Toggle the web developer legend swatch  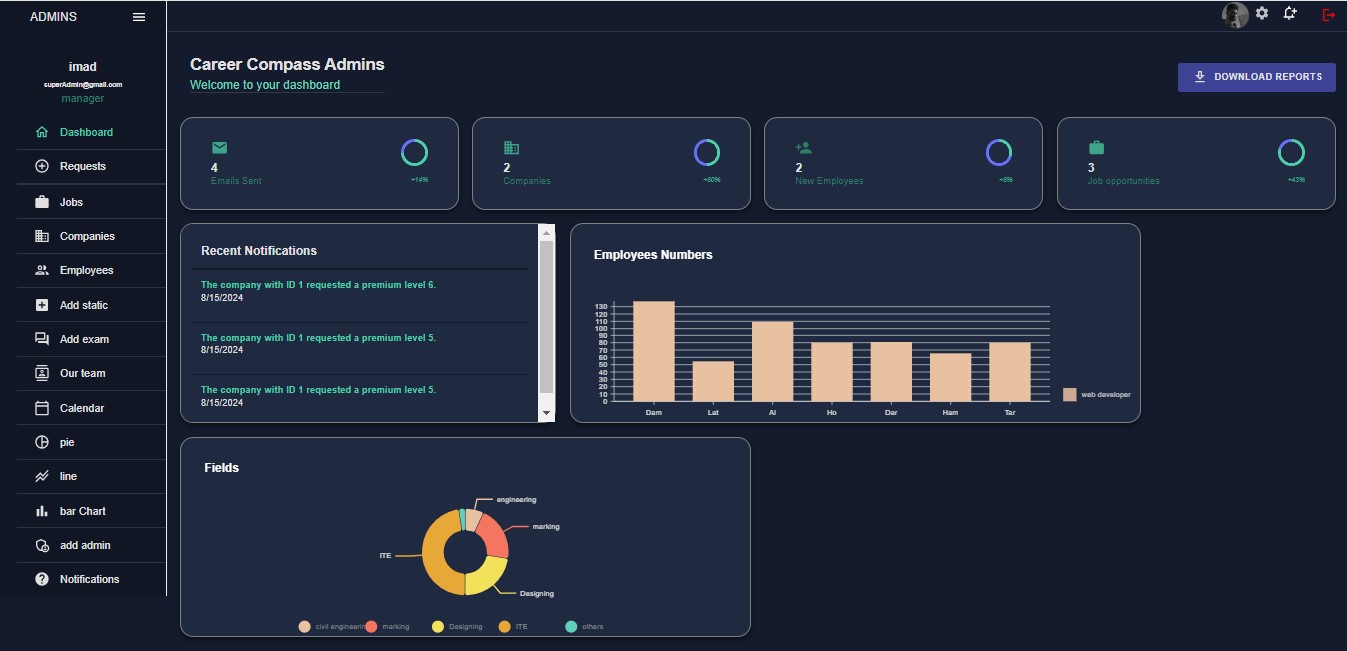click(1070, 395)
